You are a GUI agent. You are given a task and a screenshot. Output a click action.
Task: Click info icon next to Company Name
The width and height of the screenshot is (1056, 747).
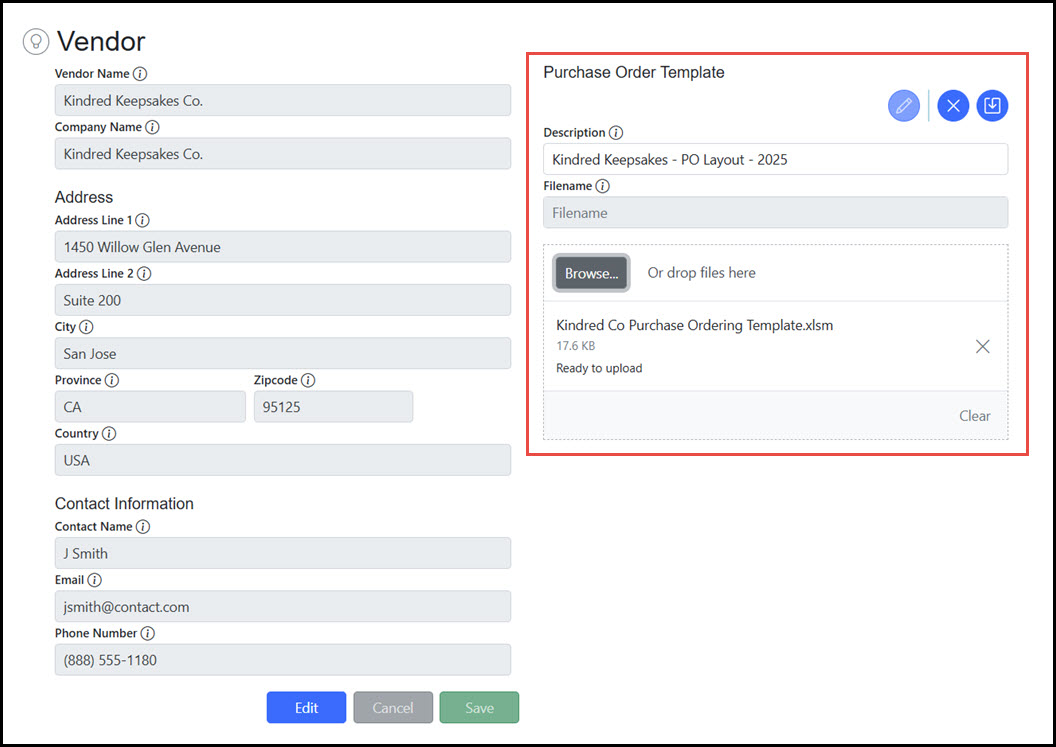click(x=152, y=127)
